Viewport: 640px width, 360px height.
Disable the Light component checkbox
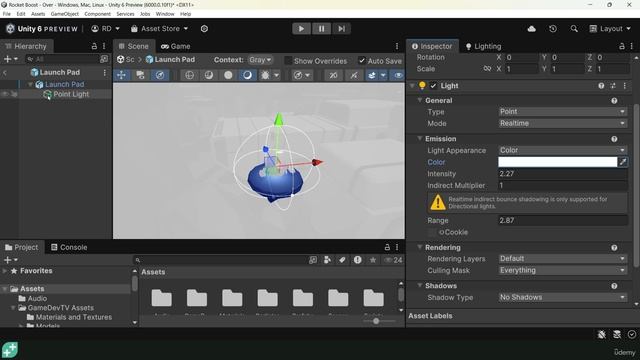click(x=433, y=86)
